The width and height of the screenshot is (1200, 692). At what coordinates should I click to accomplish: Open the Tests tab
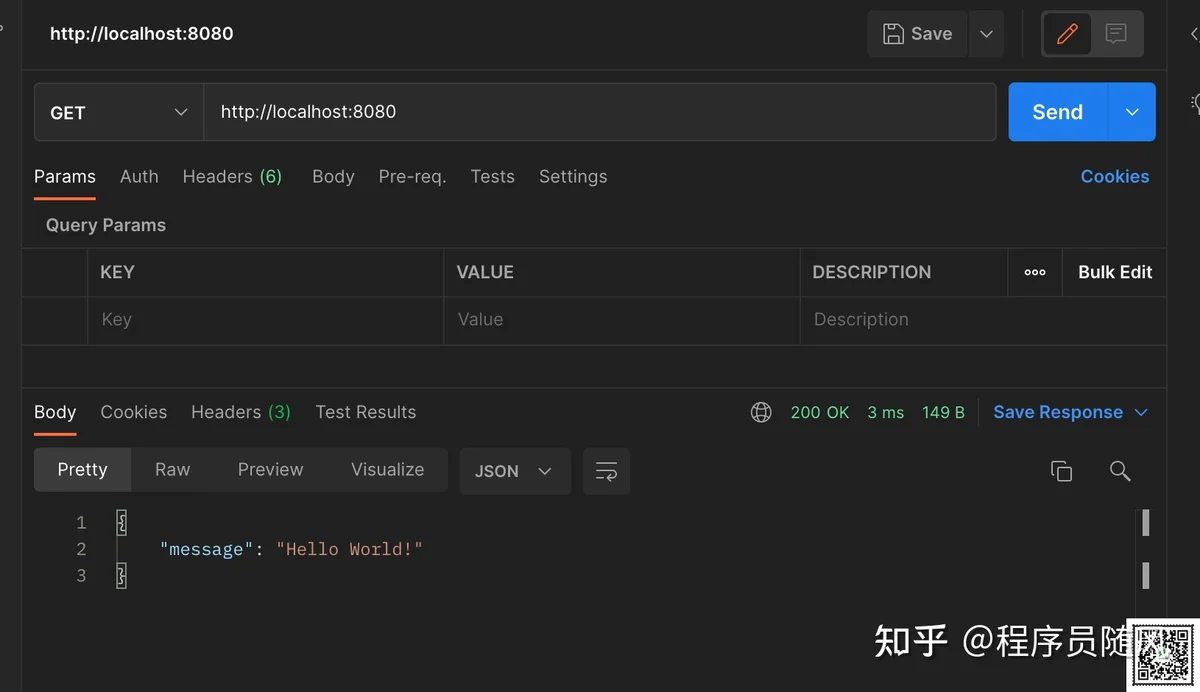(x=492, y=176)
